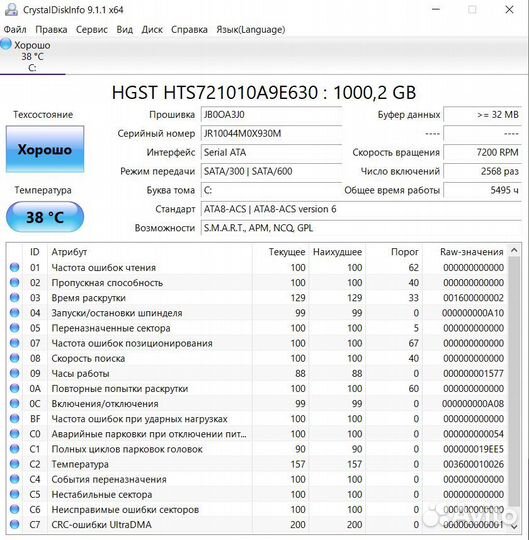Click the status orb for attribute 07
The width and height of the screenshot is (529, 540).
(14, 343)
